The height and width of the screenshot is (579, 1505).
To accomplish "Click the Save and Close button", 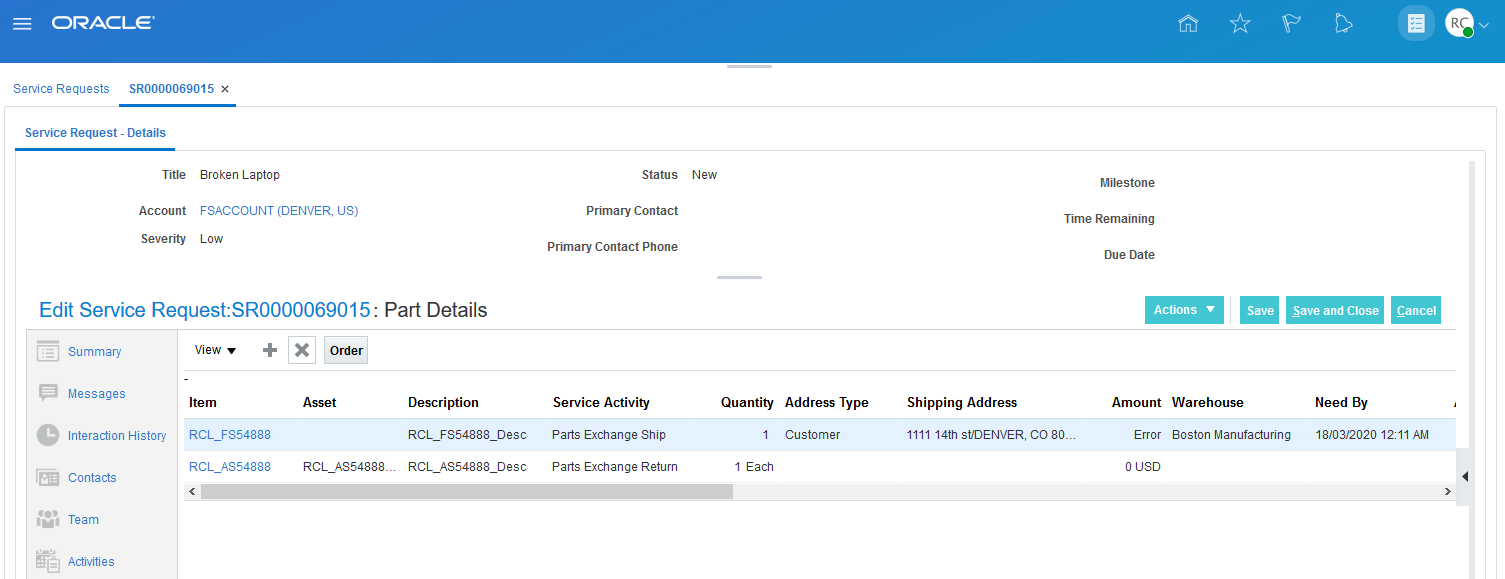I will (1334, 310).
